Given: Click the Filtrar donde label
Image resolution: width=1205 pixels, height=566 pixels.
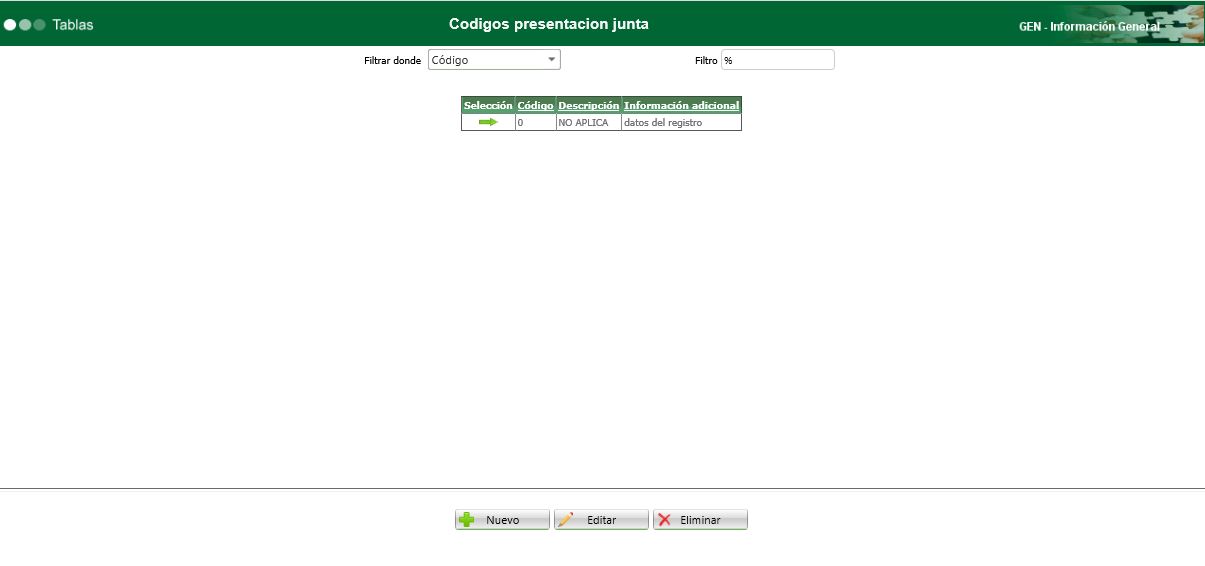Looking at the screenshot, I should click(x=392, y=61).
